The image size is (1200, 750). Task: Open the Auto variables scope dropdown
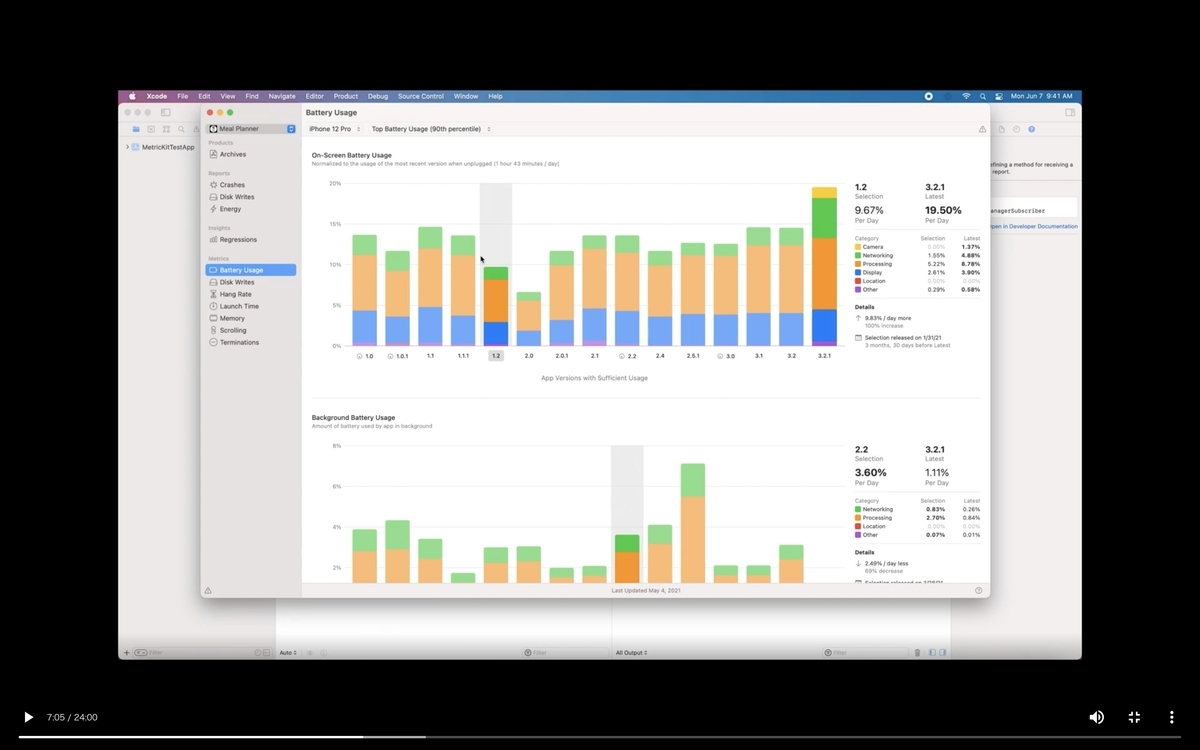[288, 653]
